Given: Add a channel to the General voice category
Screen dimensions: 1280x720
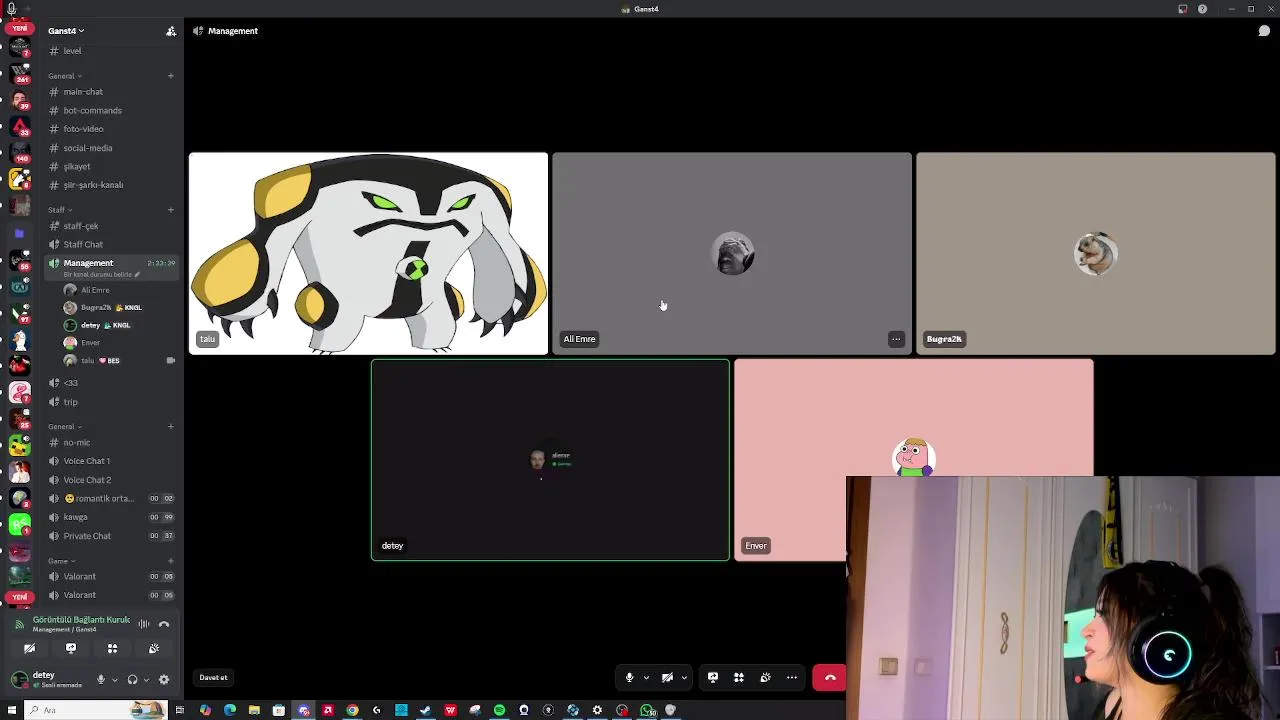Looking at the screenshot, I should tap(171, 427).
